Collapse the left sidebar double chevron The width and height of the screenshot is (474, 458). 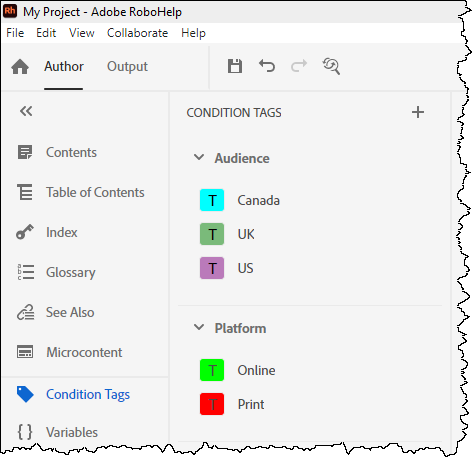[x=26, y=111]
